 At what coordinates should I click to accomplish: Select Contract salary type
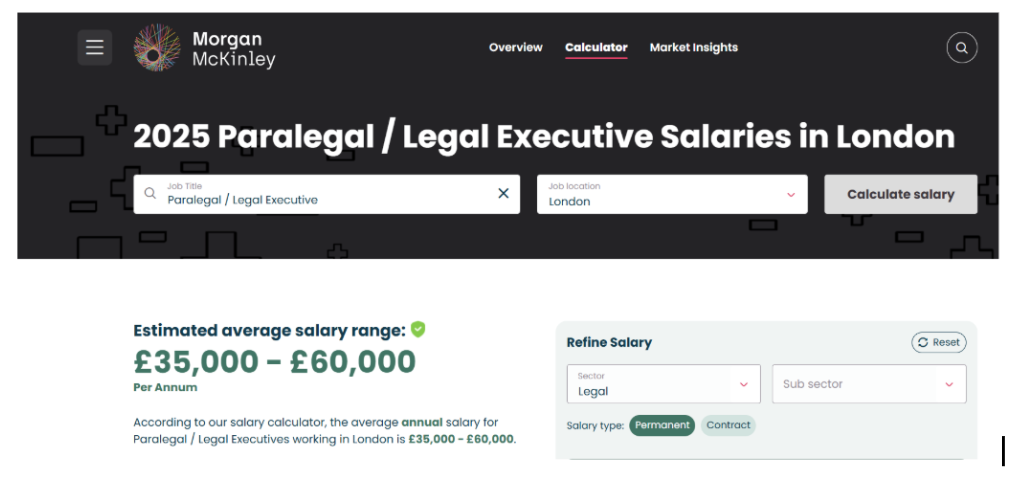pos(728,425)
